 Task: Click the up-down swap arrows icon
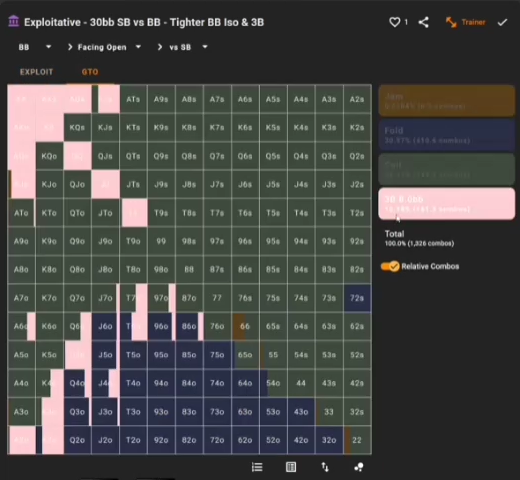pyautogui.click(x=325, y=467)
